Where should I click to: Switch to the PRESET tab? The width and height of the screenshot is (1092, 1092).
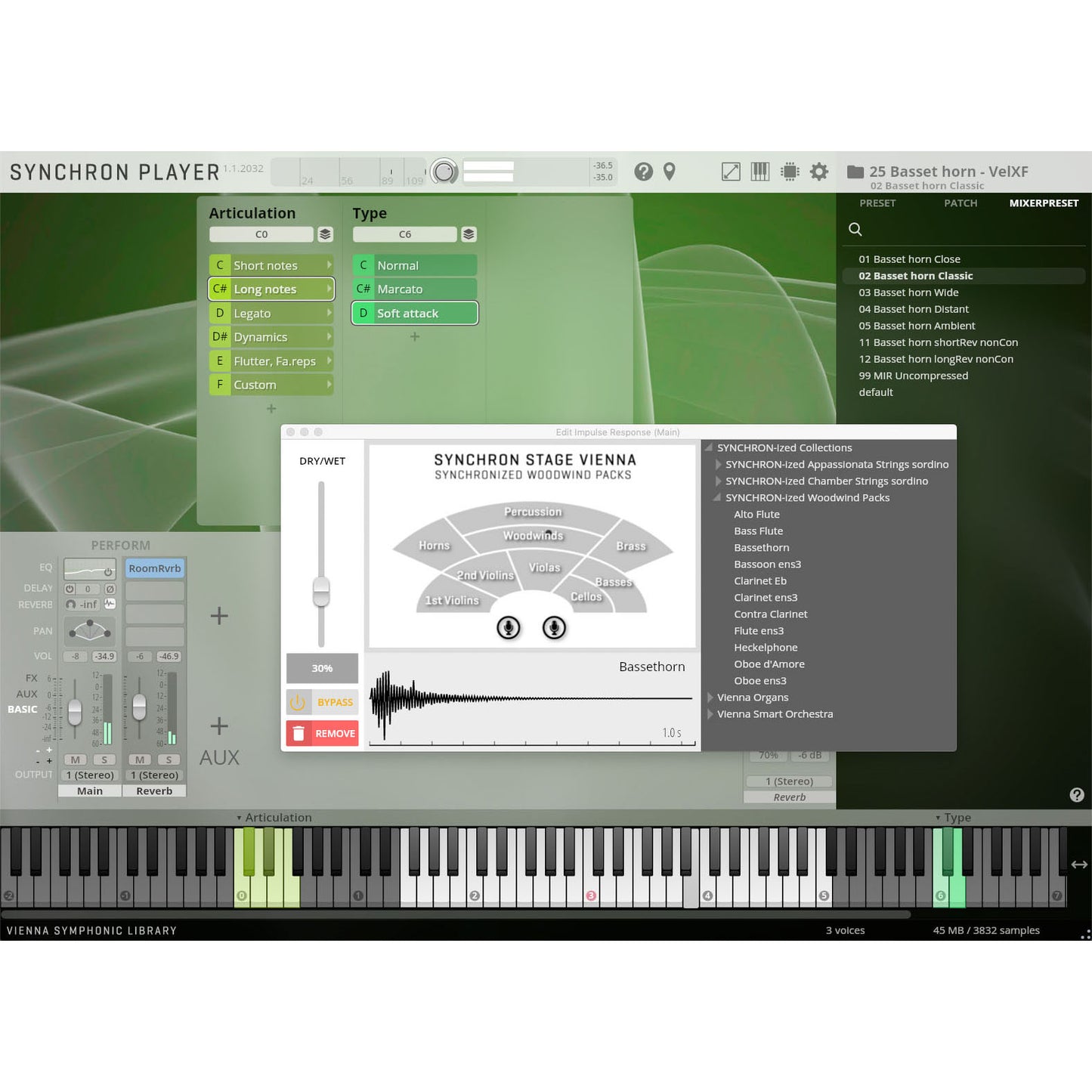tap(877, 203)
